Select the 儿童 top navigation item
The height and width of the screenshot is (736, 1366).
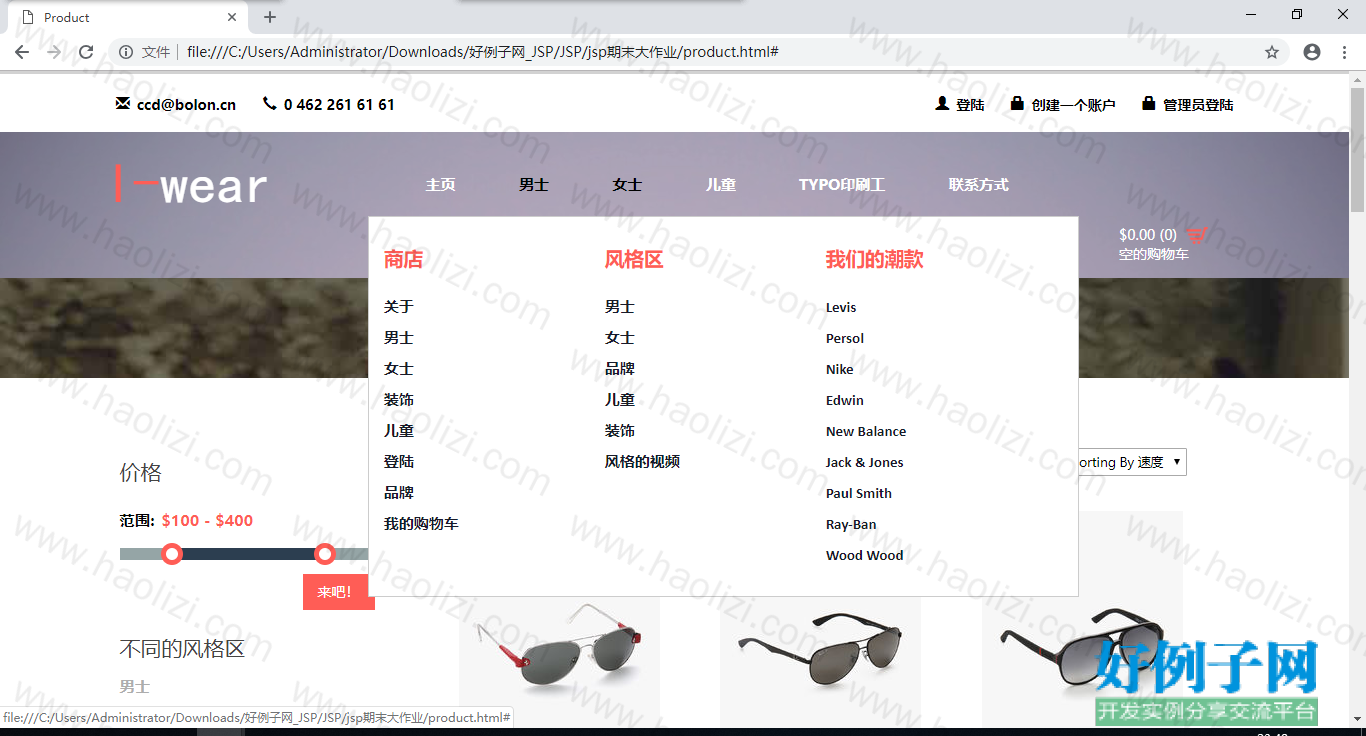pyautogui.click(x=721, y=184)
